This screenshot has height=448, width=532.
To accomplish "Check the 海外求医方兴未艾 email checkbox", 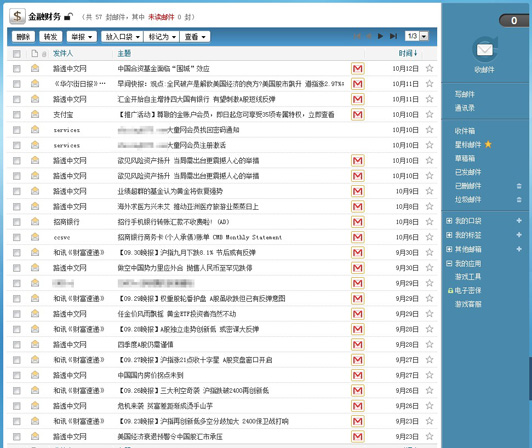I will [x=16, y=207].
